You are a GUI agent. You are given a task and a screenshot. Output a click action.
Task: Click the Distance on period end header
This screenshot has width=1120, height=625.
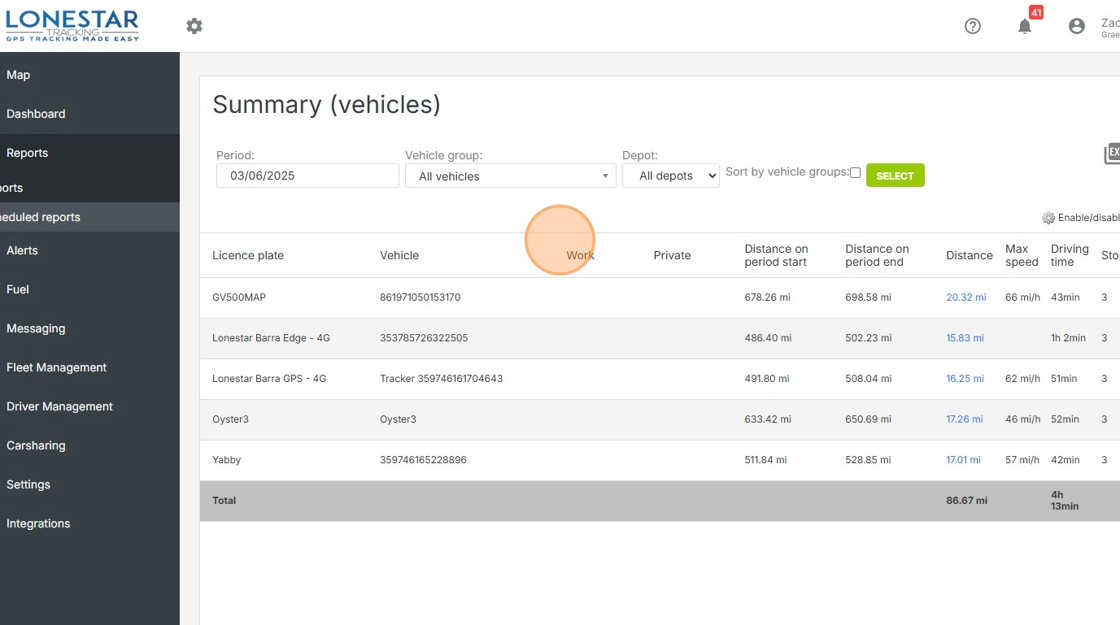point(877,255)
